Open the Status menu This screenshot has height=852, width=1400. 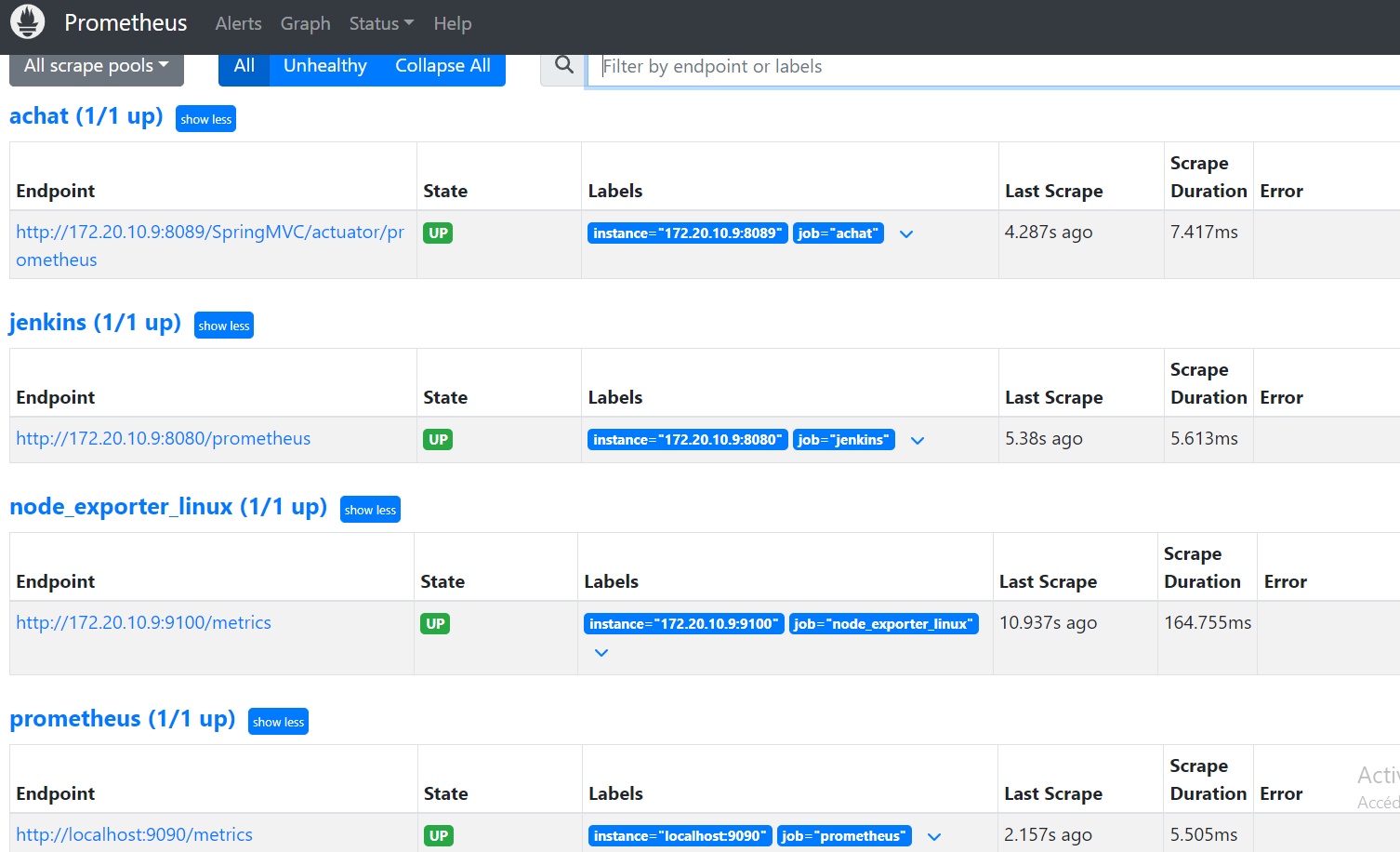(x=381, y=23)
